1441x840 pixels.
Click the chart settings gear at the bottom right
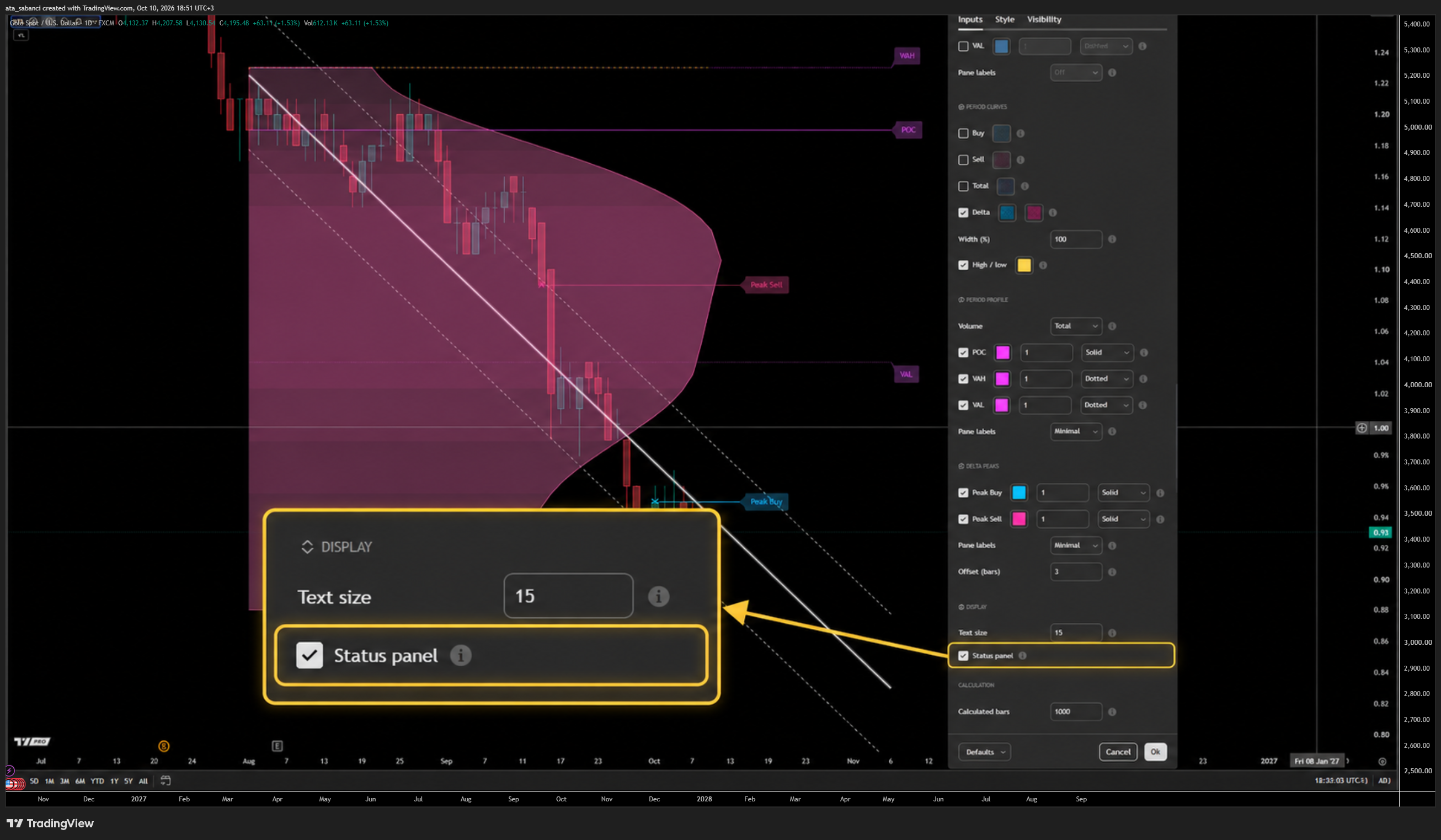pos(1382,761)
